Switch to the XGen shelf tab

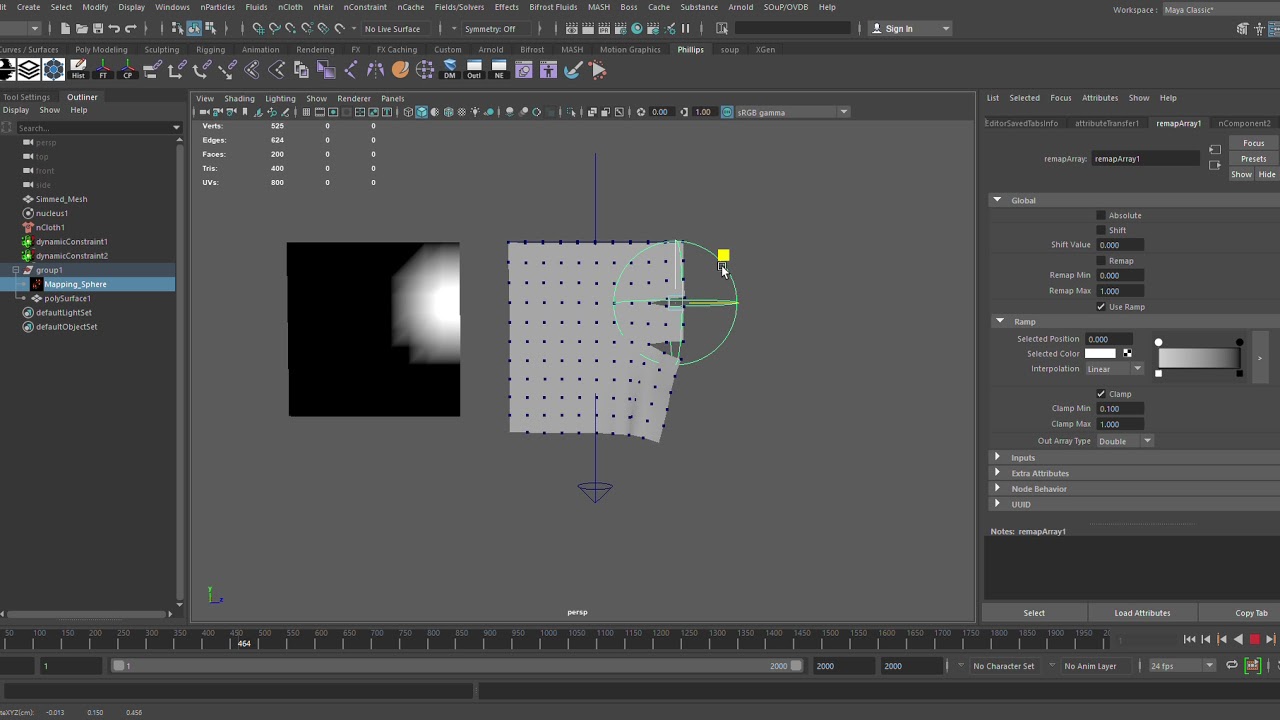coord(765,49)
